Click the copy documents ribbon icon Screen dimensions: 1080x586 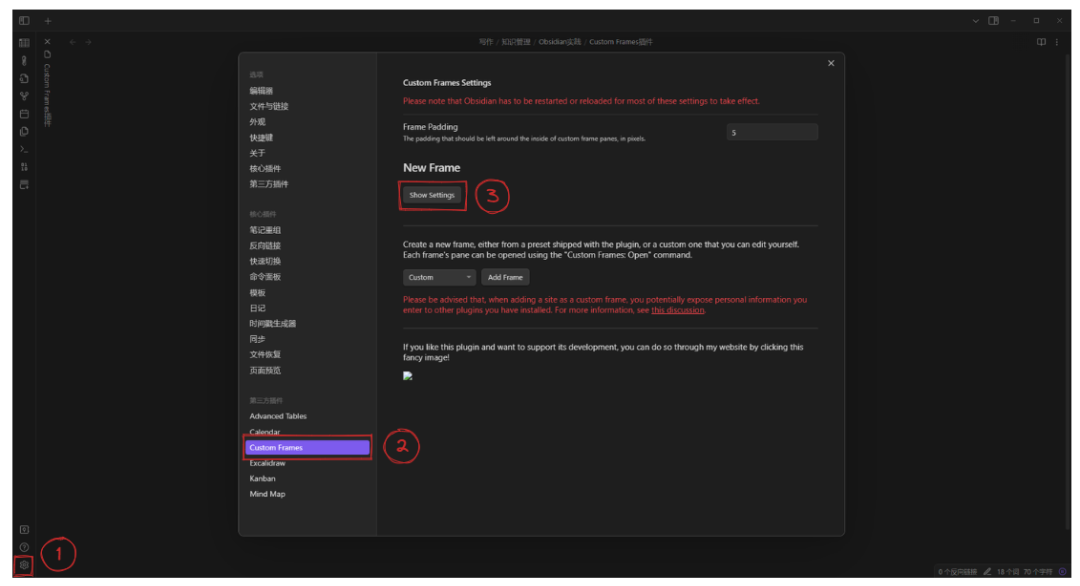[x=24, y=132]
